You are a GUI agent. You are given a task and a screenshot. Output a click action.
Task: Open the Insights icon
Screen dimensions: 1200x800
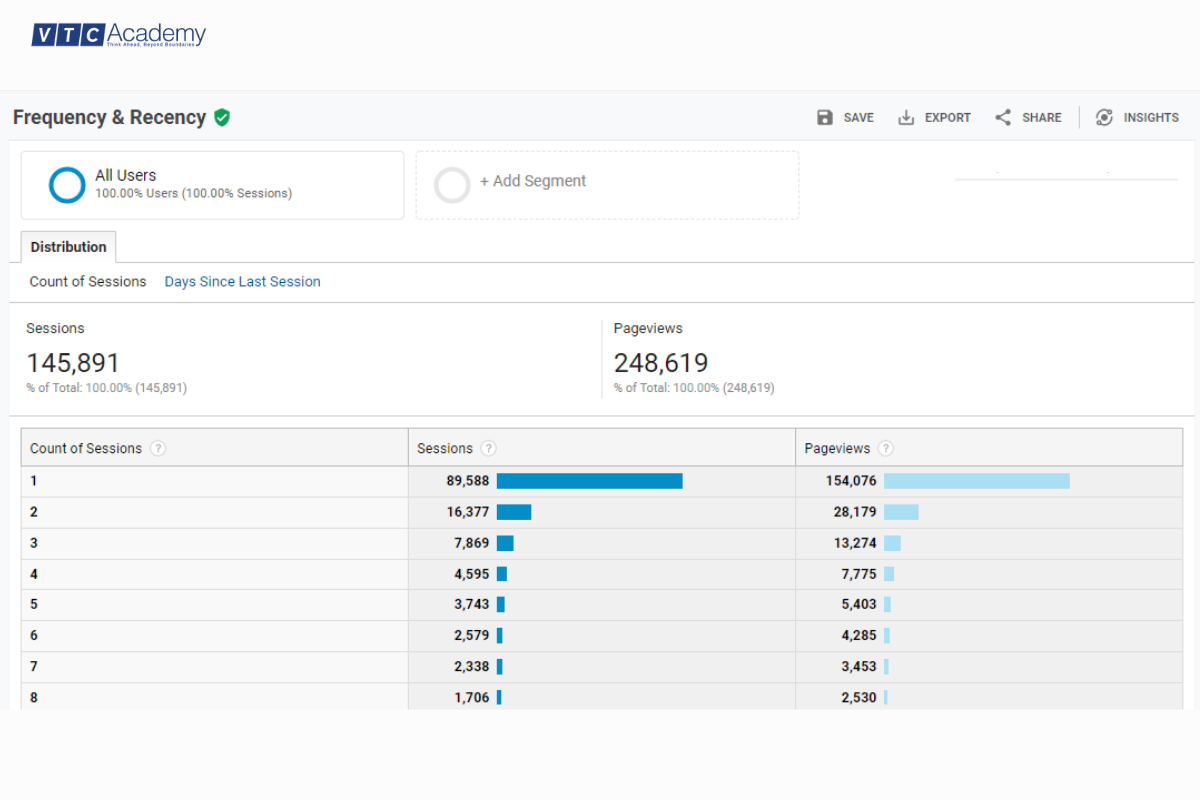point(1104,117)
